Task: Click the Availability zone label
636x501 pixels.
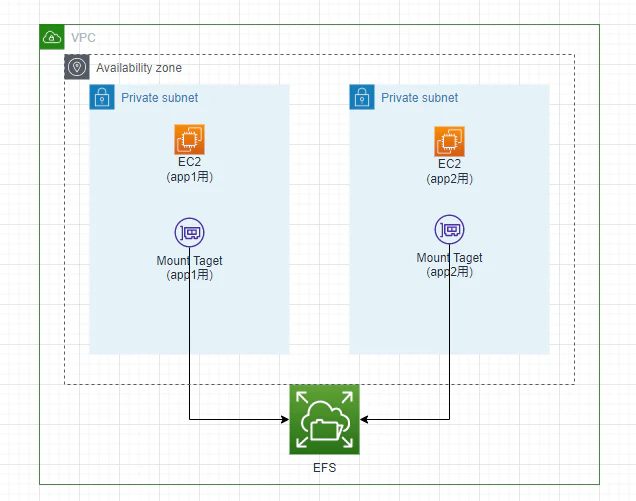Action: (x=139, y=68)
